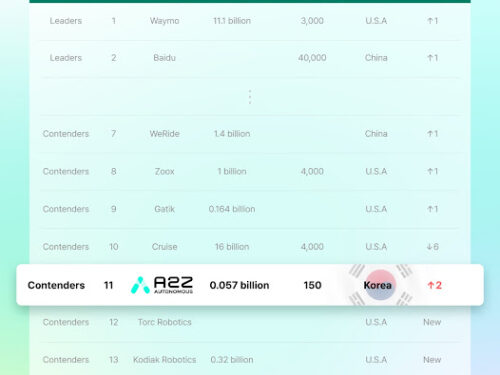The image size is (500, 375).
Task: Click 'Leaders' in the Baidu row
Action: (66, 58)
